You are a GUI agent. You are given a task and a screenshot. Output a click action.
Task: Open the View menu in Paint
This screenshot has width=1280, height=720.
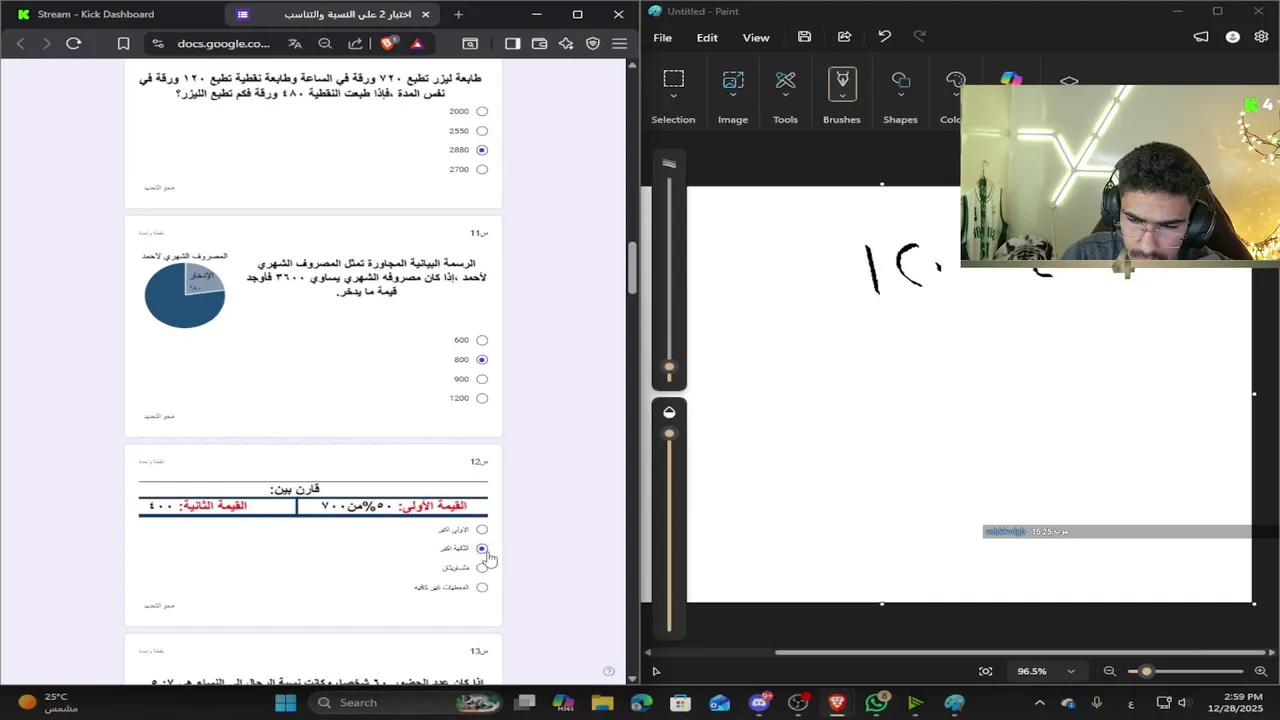[x=756, y=37]
